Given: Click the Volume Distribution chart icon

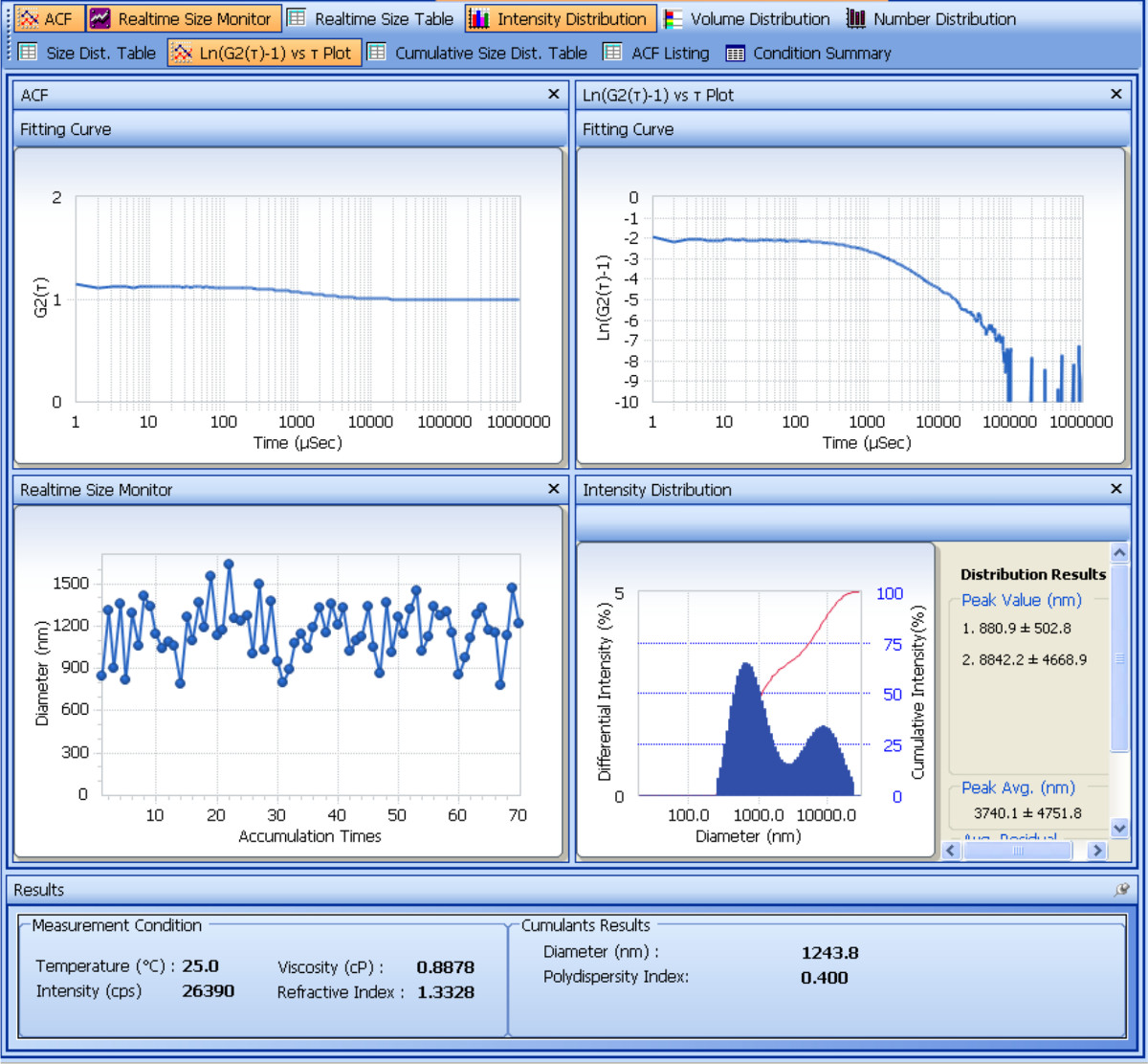Looking at the screenshot, I should tap(674, 19).
